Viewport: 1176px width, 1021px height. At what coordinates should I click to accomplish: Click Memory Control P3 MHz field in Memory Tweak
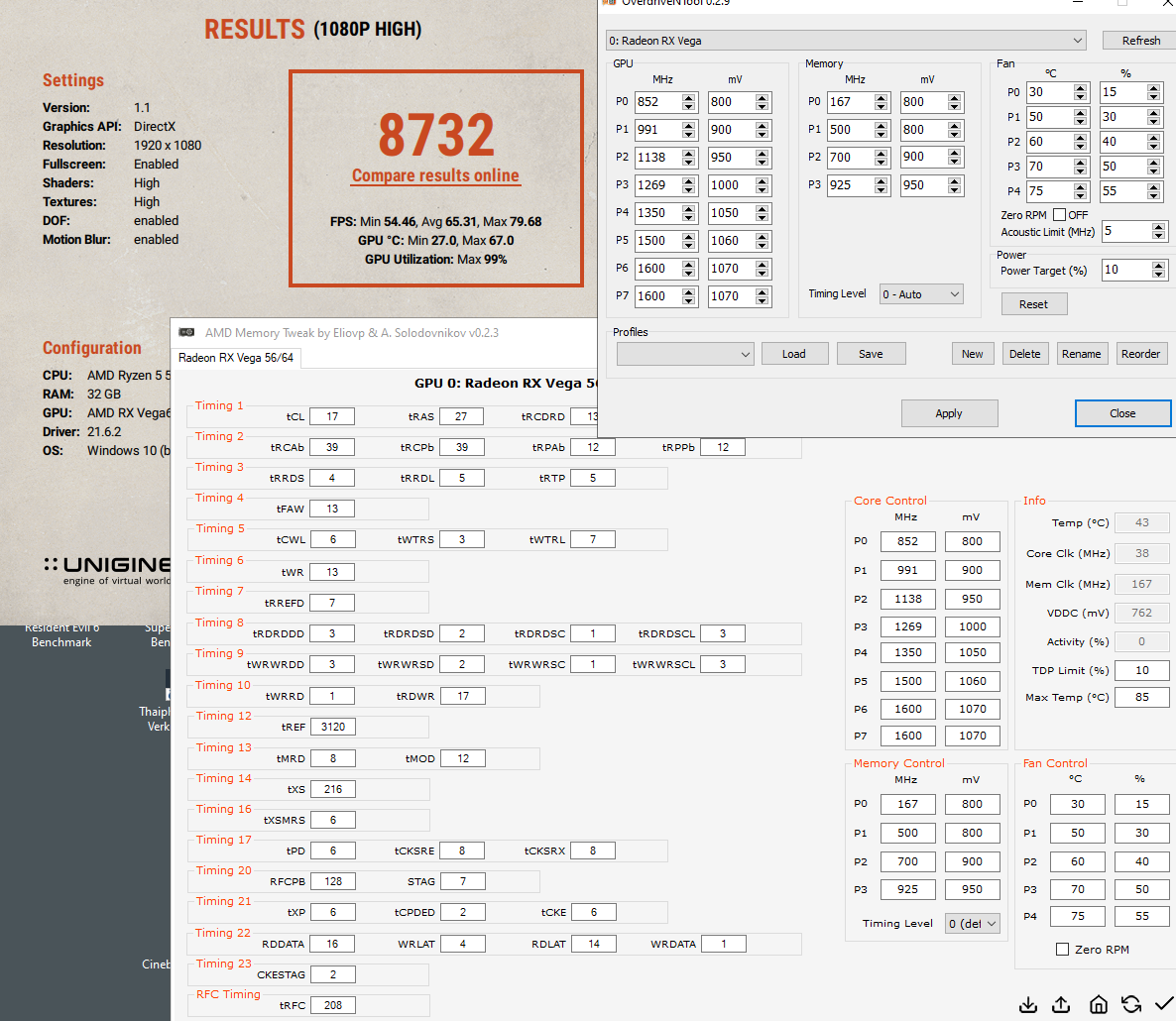point(907,889)
